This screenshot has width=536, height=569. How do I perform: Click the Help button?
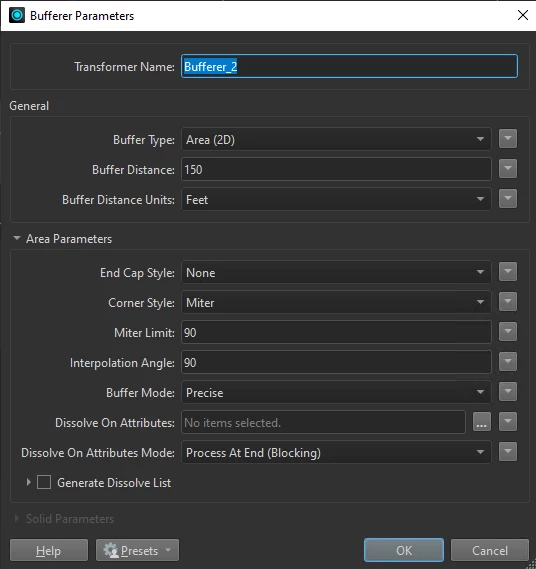click(49, 550)
